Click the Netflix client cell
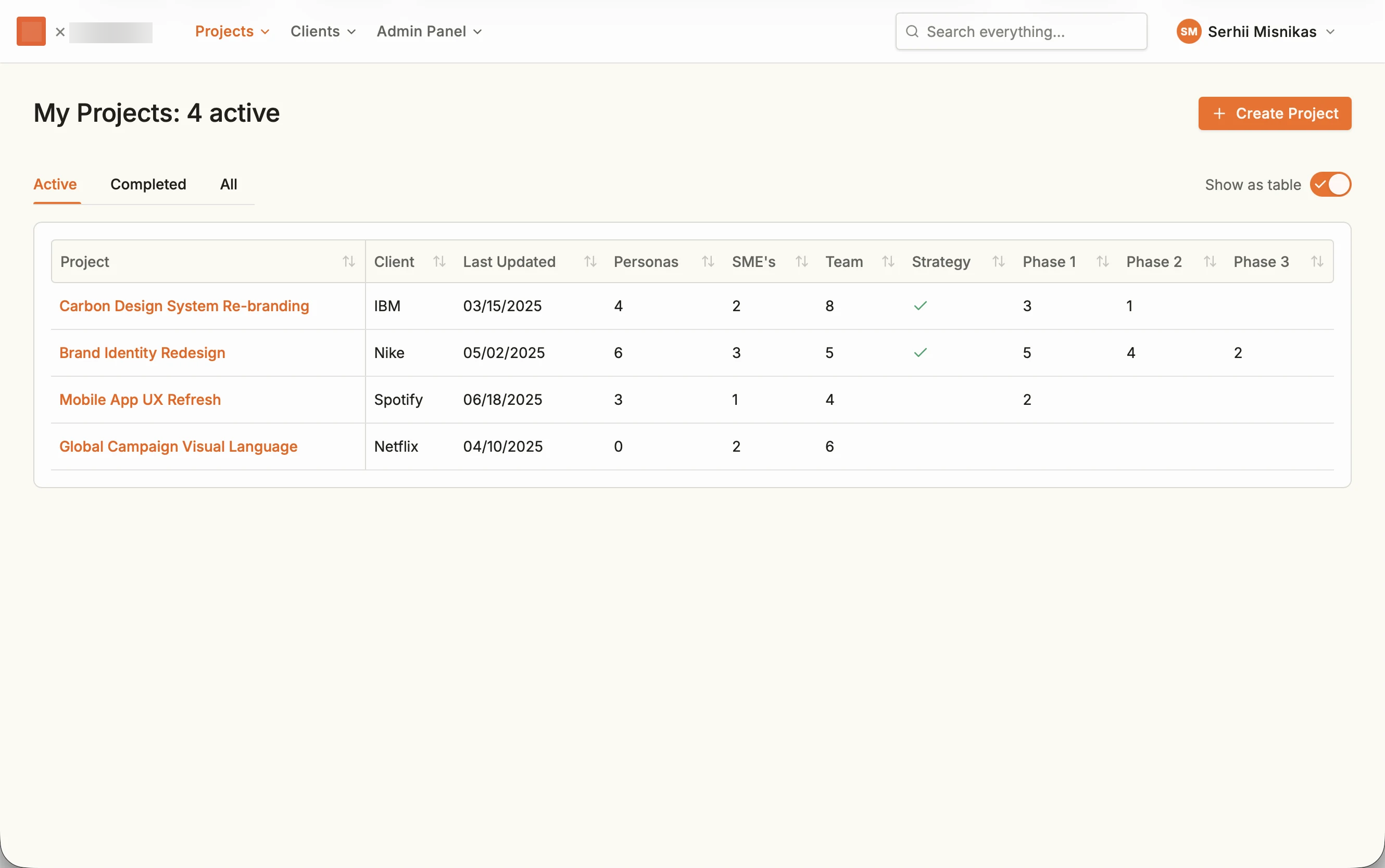Screen dimensions: 1385x868 coord(396,446)
